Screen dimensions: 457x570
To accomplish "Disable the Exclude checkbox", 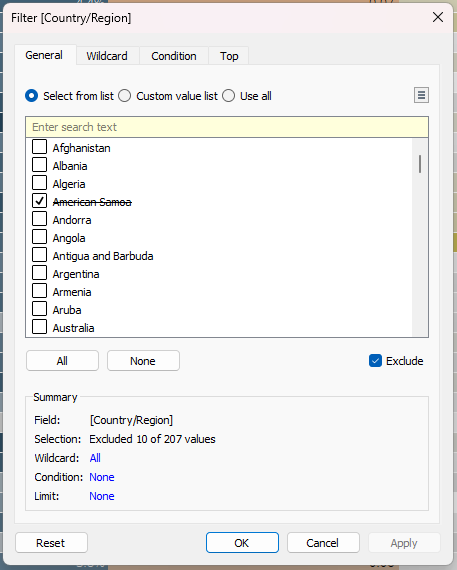I will [375, 361].
